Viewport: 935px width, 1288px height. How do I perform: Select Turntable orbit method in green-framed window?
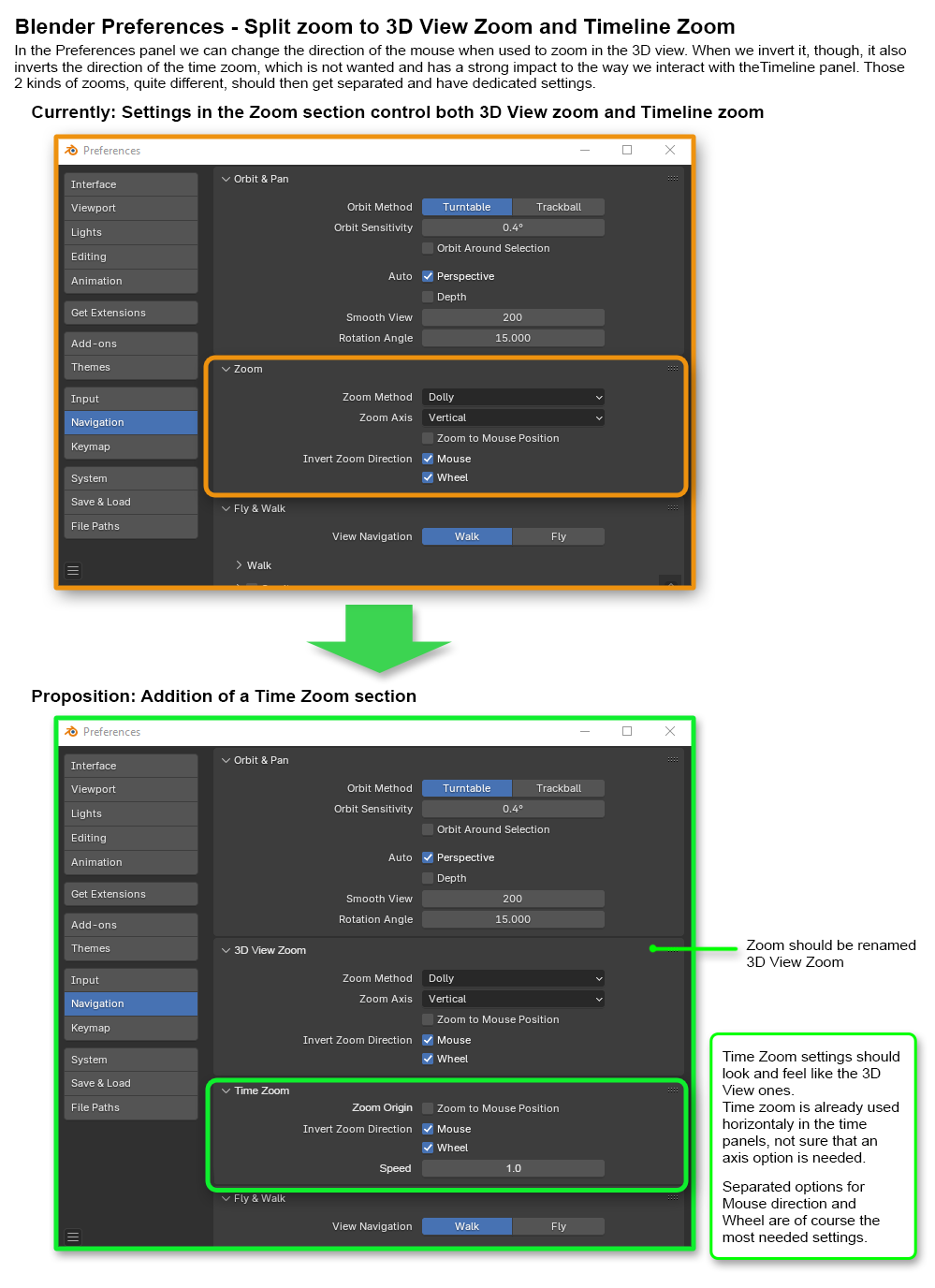[x=467, y=788]
